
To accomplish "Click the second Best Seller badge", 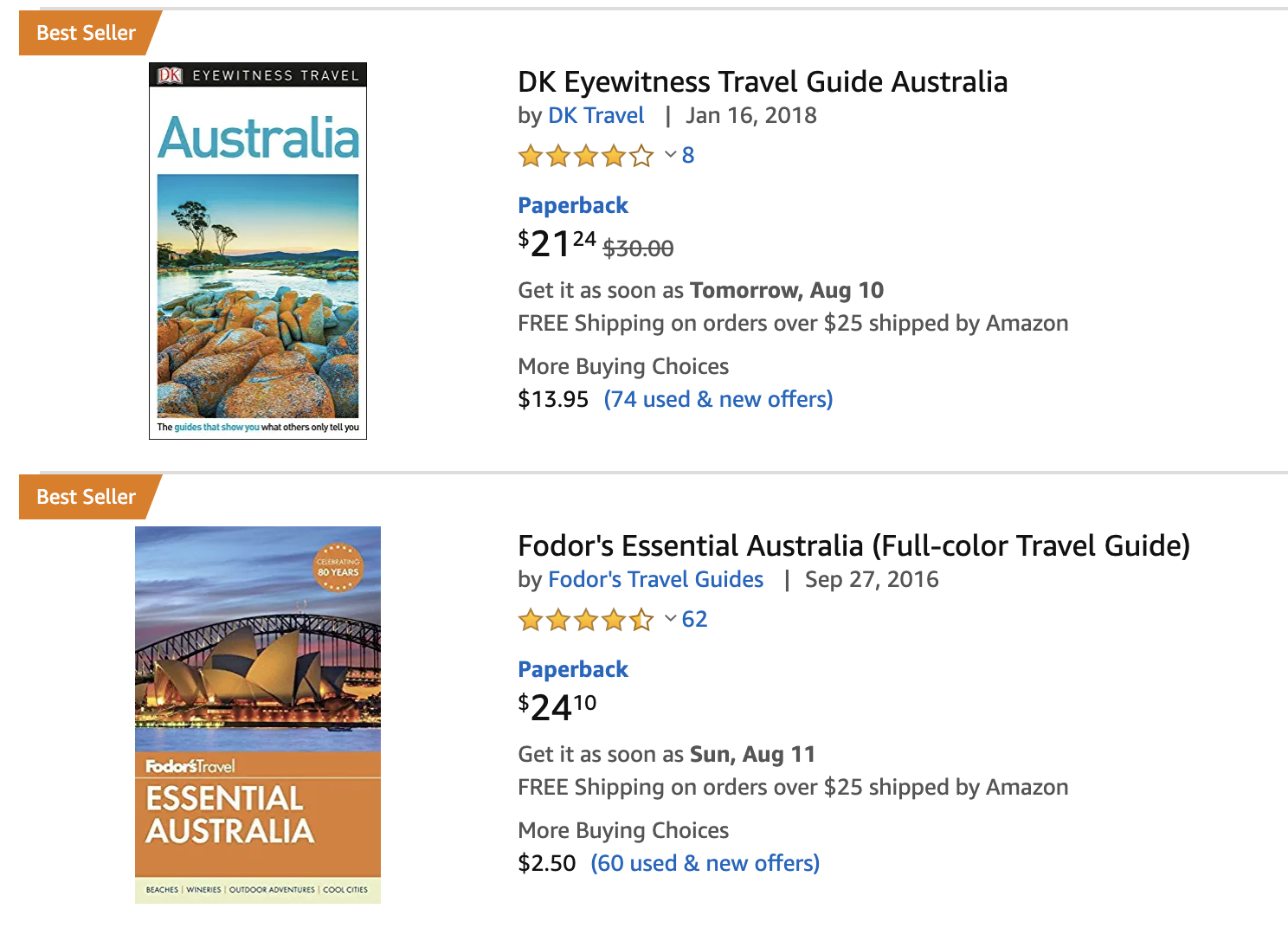I will 87,497.
